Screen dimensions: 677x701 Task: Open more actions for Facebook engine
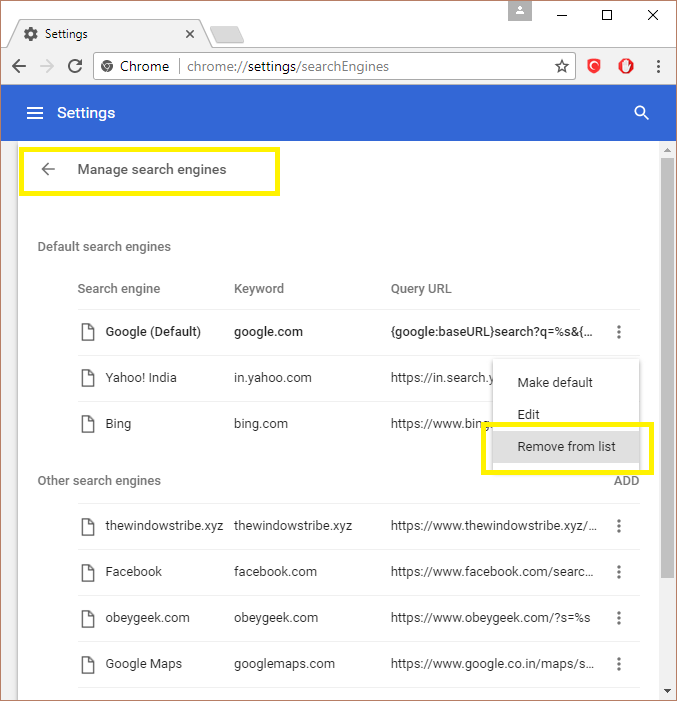point(619,572)
